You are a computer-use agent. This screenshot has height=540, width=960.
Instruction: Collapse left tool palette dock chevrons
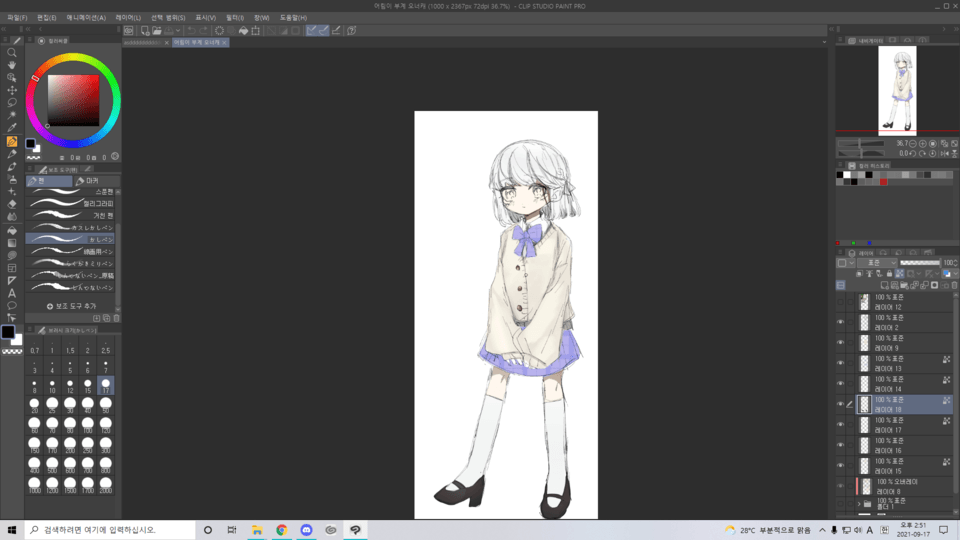click(x=4, y=29)
